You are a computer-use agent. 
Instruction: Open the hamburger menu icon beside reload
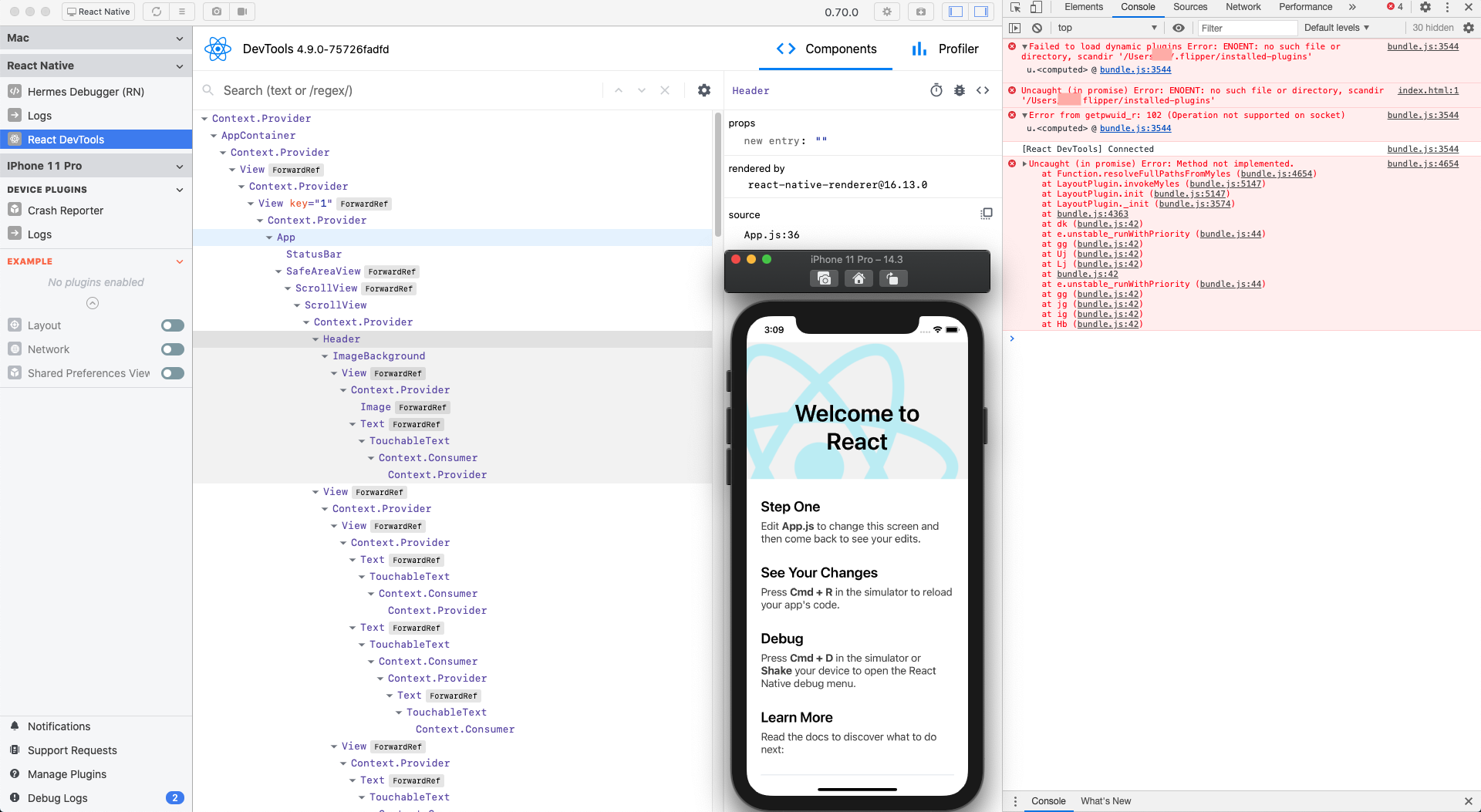[x=181, y=12]
